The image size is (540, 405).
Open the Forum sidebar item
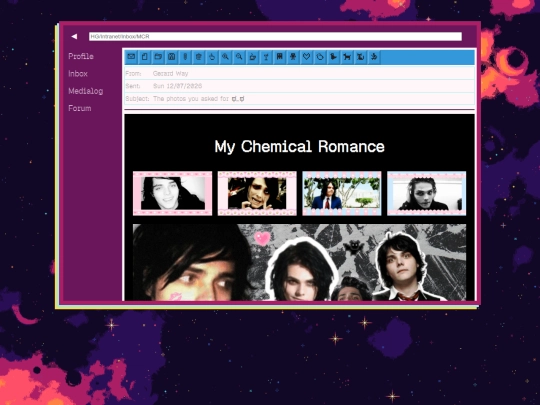click(x=80, y=108)
